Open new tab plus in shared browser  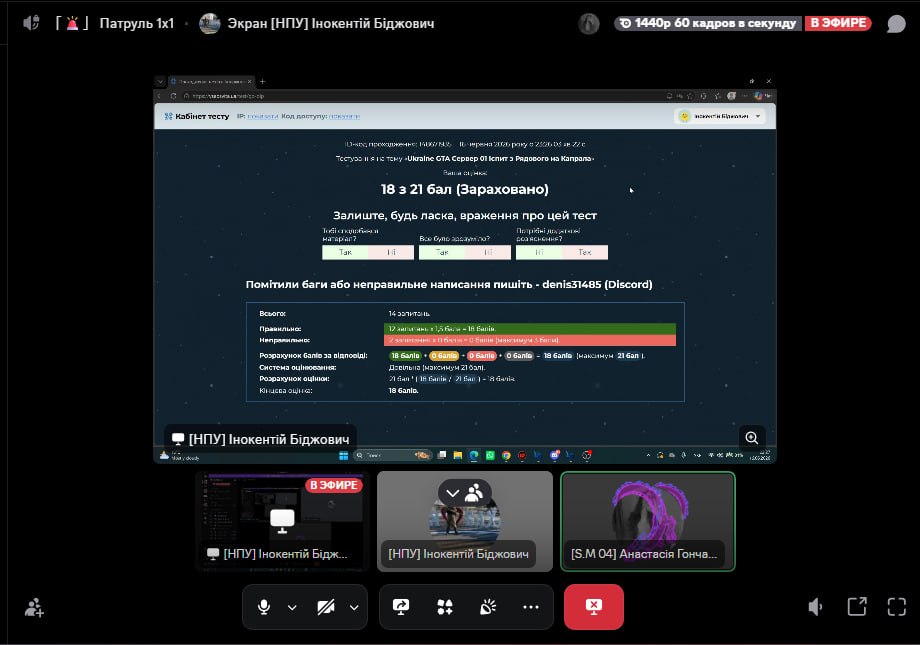click(x=262, y=82)
